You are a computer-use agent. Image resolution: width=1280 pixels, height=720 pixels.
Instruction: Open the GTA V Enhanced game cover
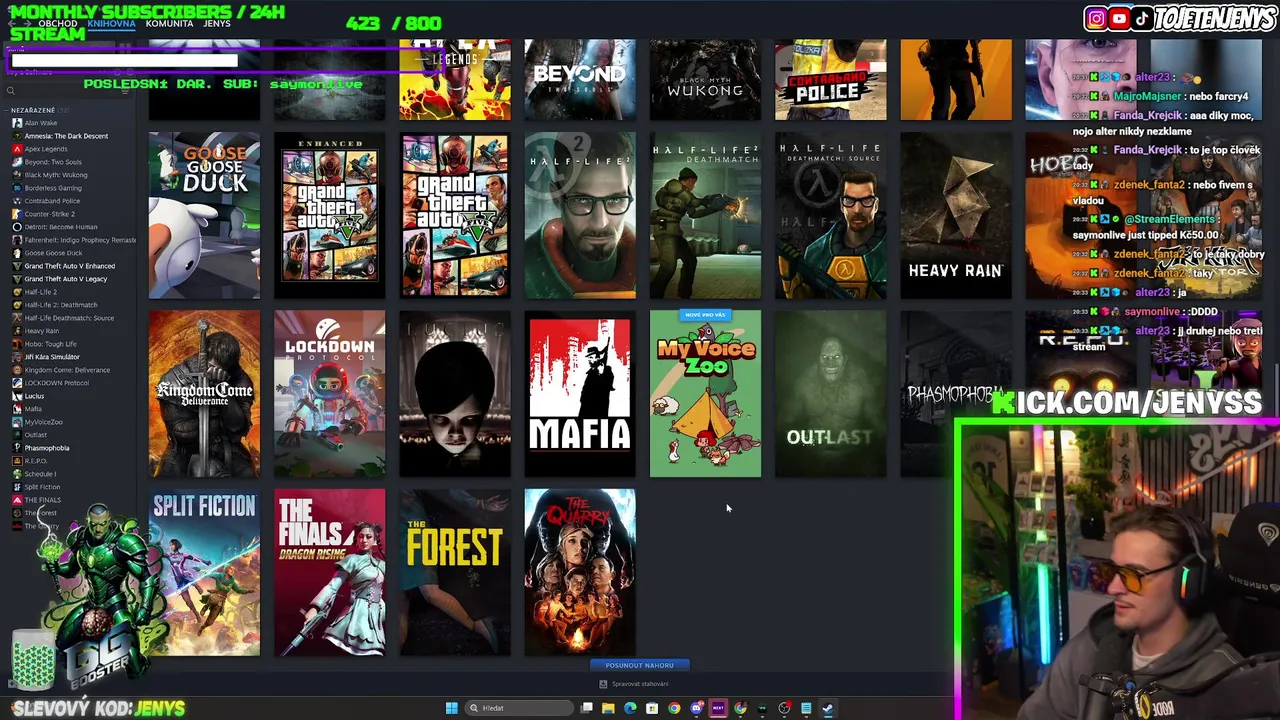330,215
